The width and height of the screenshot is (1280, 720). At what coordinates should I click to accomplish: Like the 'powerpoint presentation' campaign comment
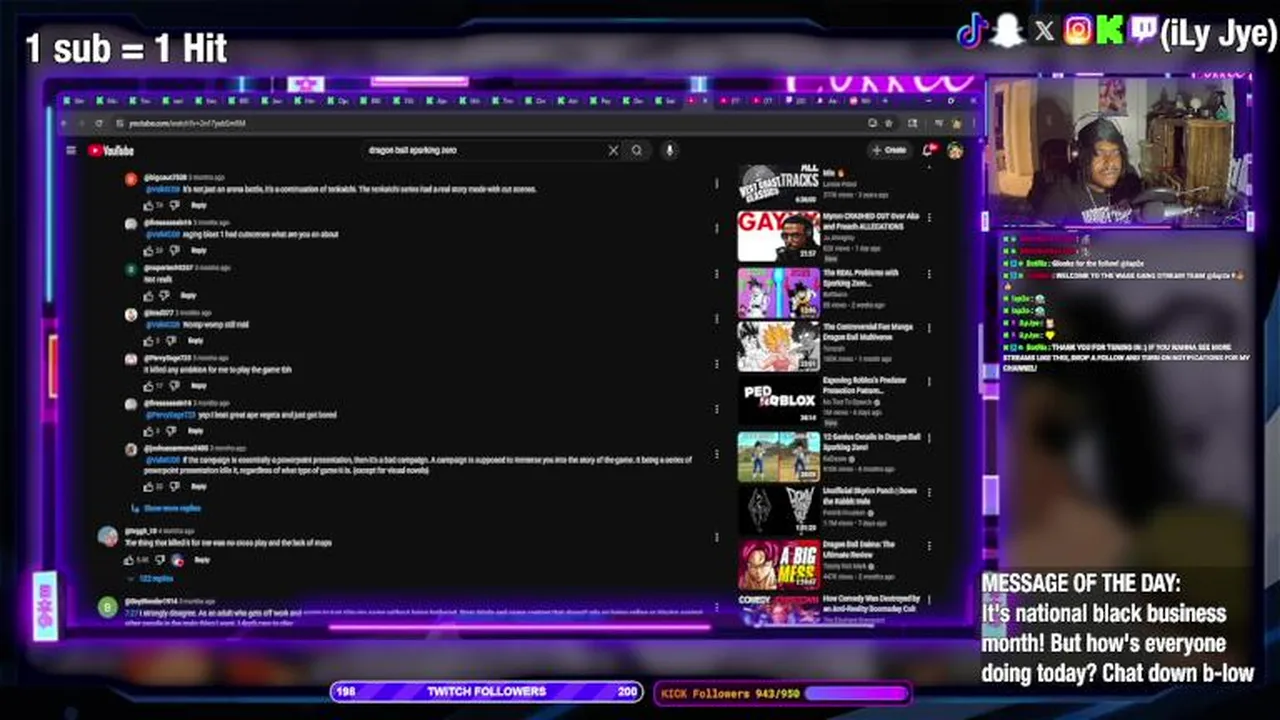pos(149,486)
